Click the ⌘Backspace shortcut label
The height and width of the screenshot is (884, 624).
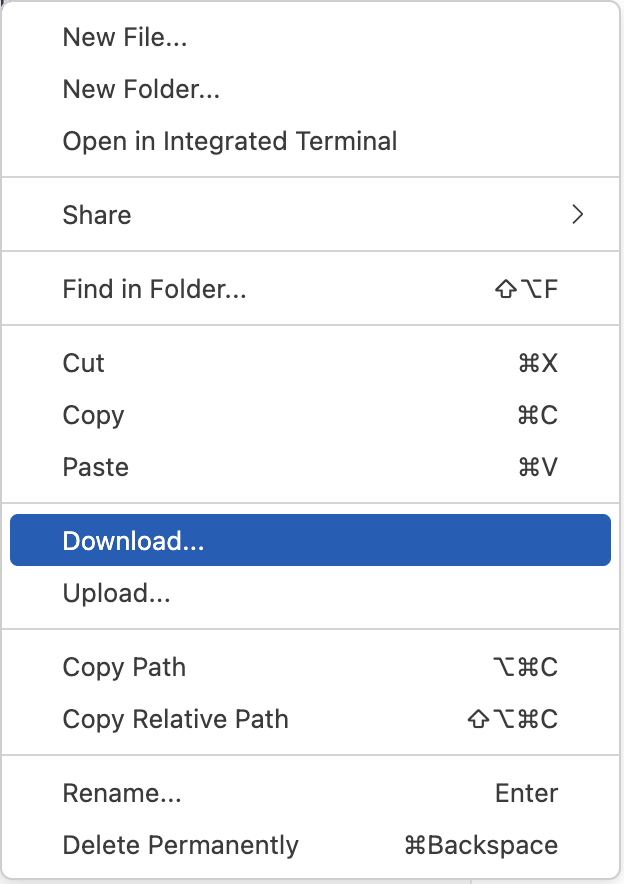(x=481, y=845)
